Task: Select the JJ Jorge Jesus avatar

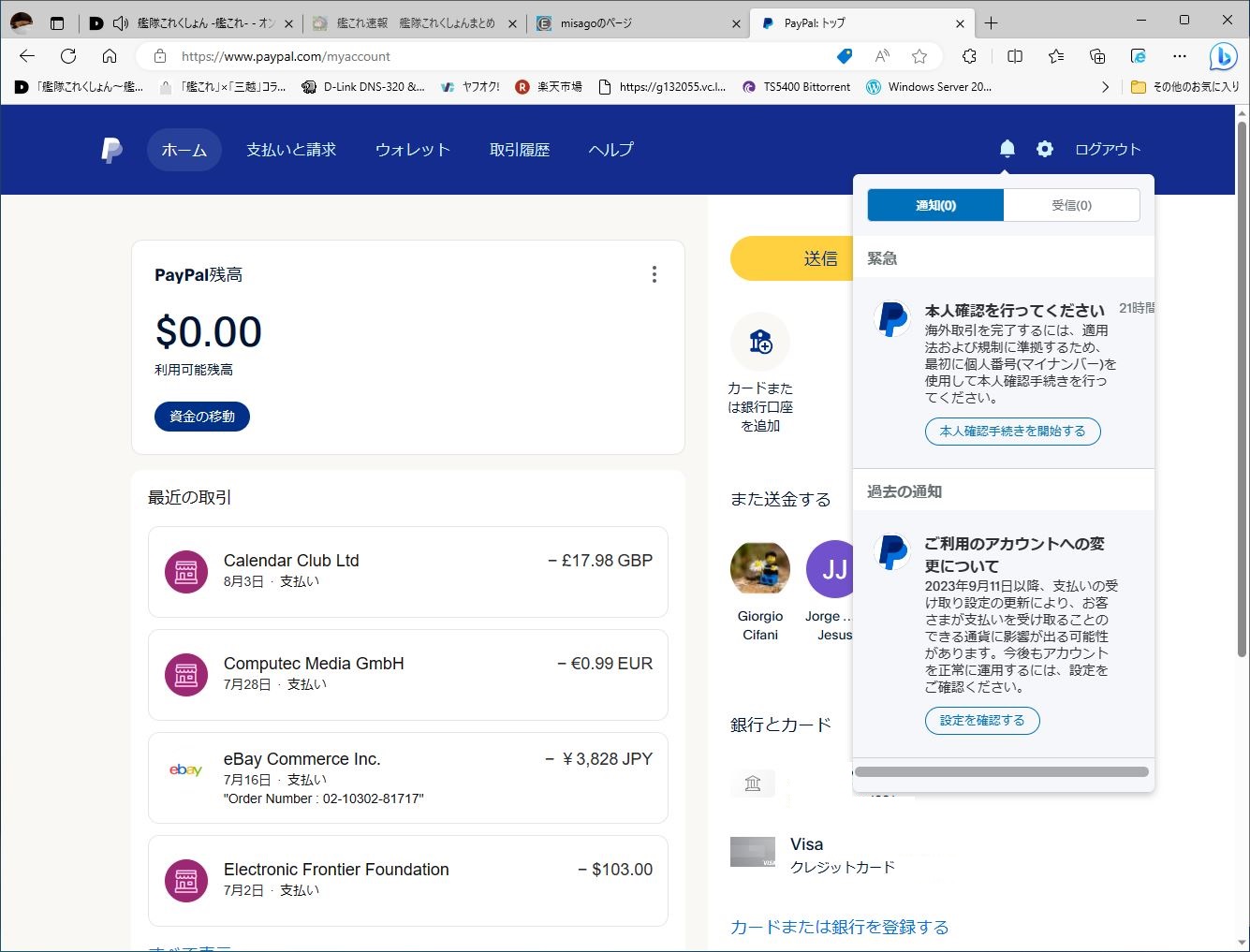Action: [x=832, y=569]
